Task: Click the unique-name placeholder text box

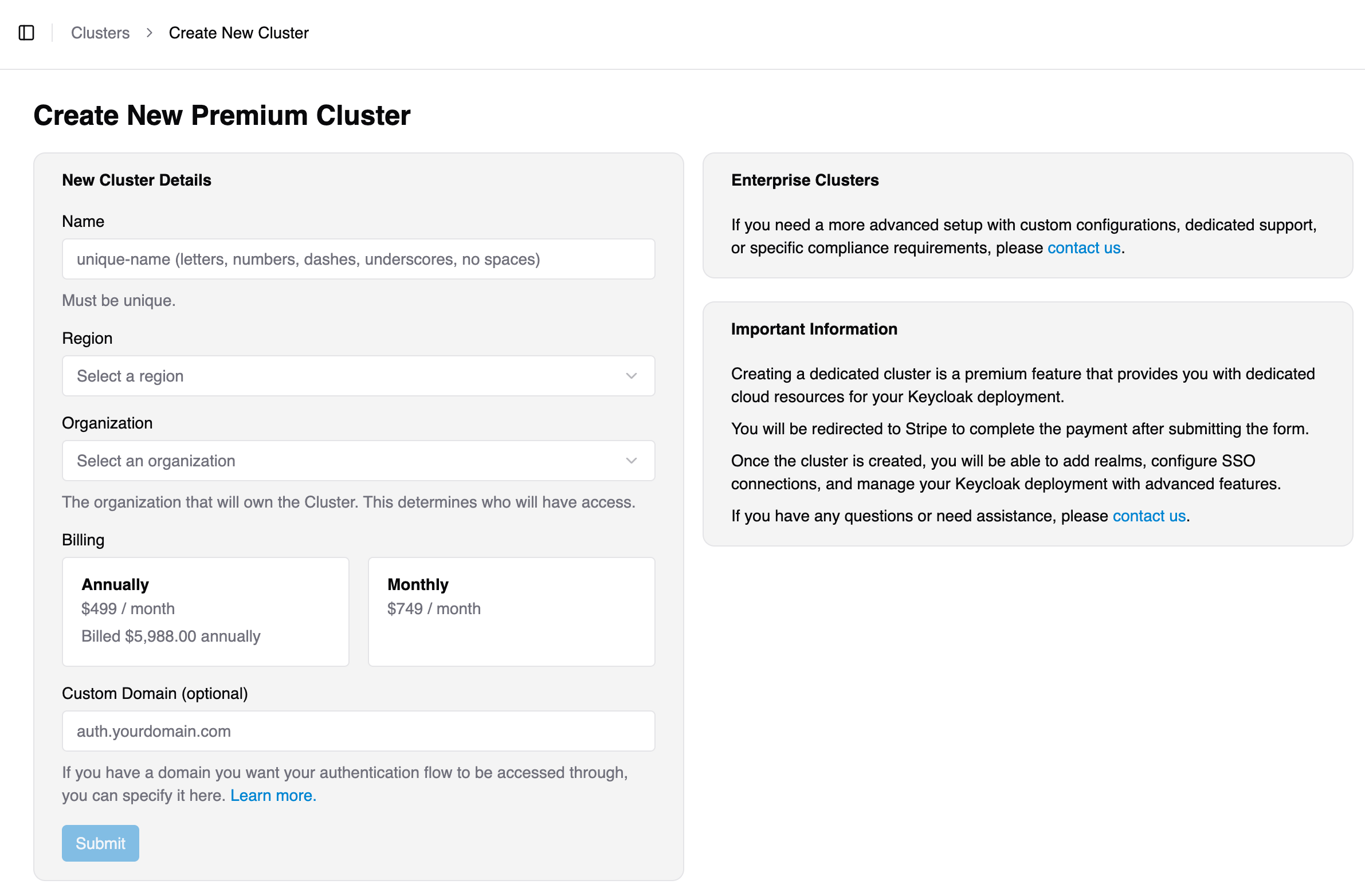Action: pyautogui.click(x=358, y=258)
